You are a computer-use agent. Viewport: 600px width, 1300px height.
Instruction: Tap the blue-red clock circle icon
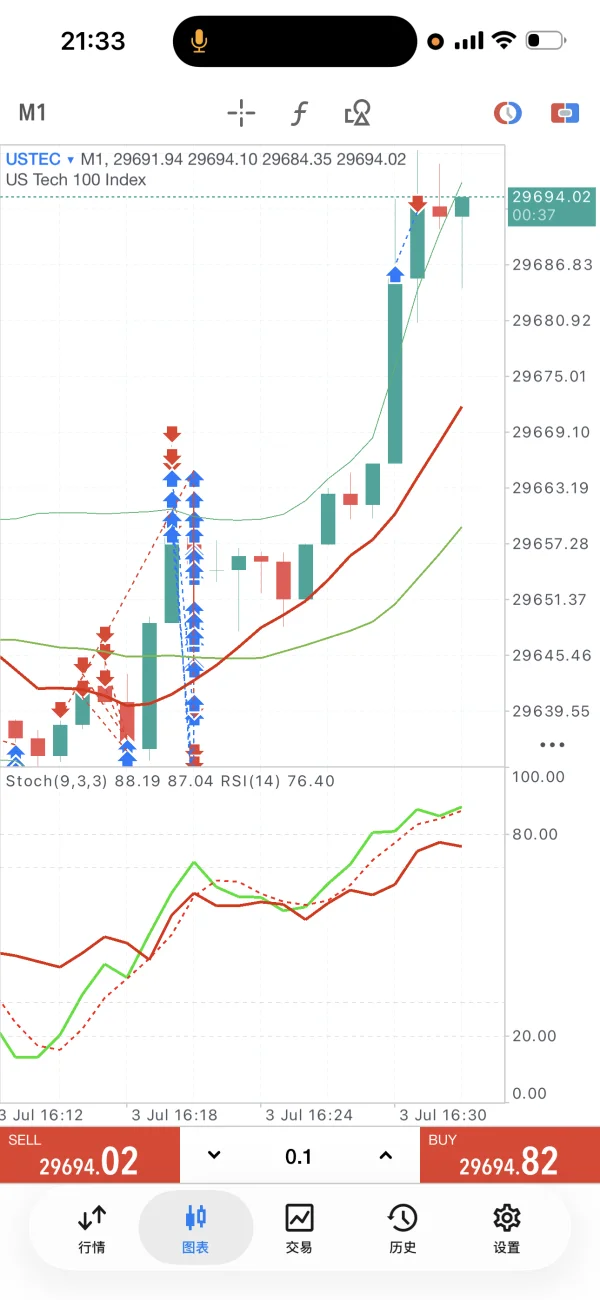pyautogui.click(x=508, y=113)
